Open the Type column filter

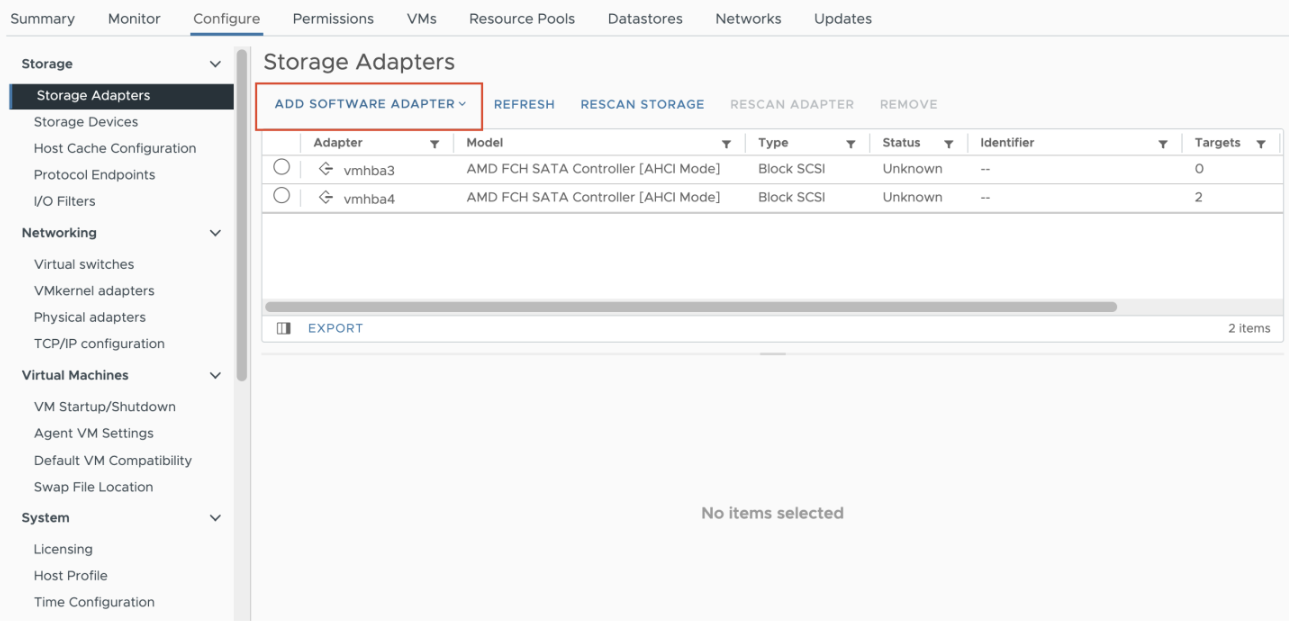851,144
